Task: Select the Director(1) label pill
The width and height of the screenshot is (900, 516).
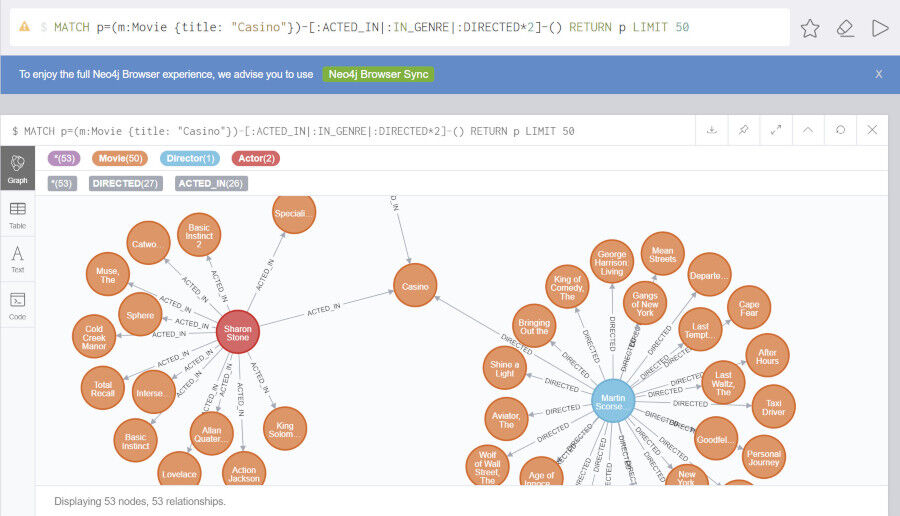Action: (190, 158)
